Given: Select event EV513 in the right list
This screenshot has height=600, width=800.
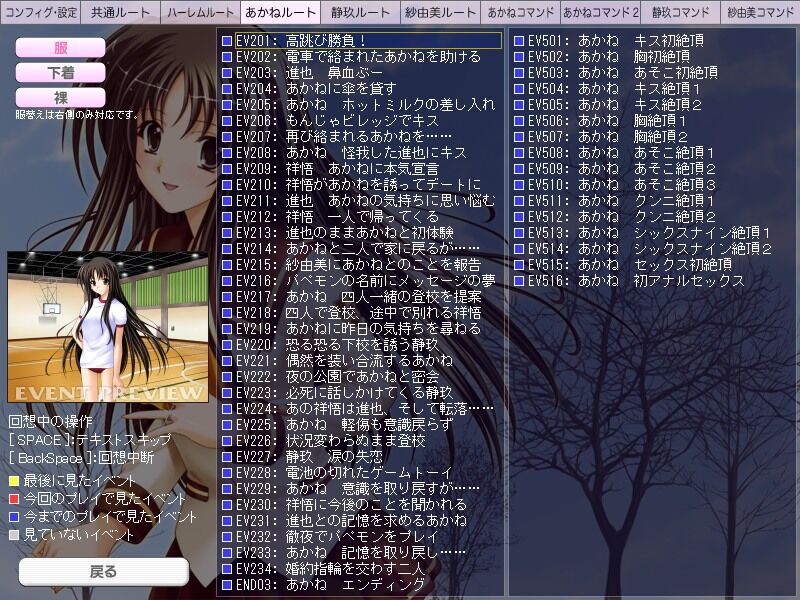Looking at the screenshot, I should [649, 233].
